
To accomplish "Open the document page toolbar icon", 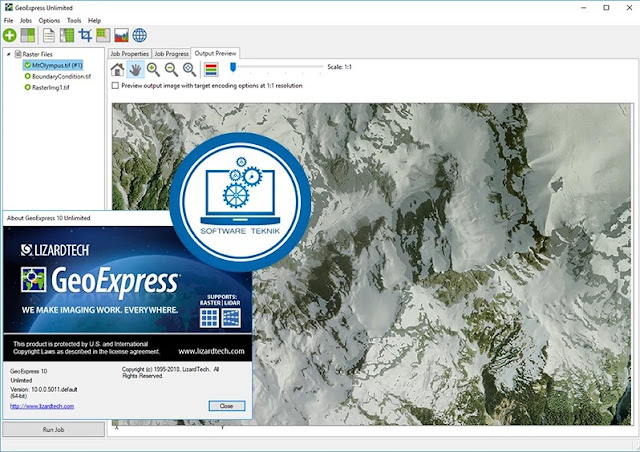I will click(x=49, y=36).
